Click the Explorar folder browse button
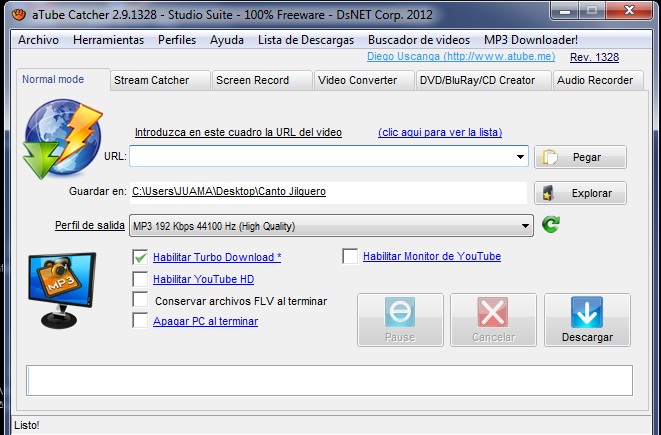Viewport: 661px width, 435px height. tap(580, 192)
